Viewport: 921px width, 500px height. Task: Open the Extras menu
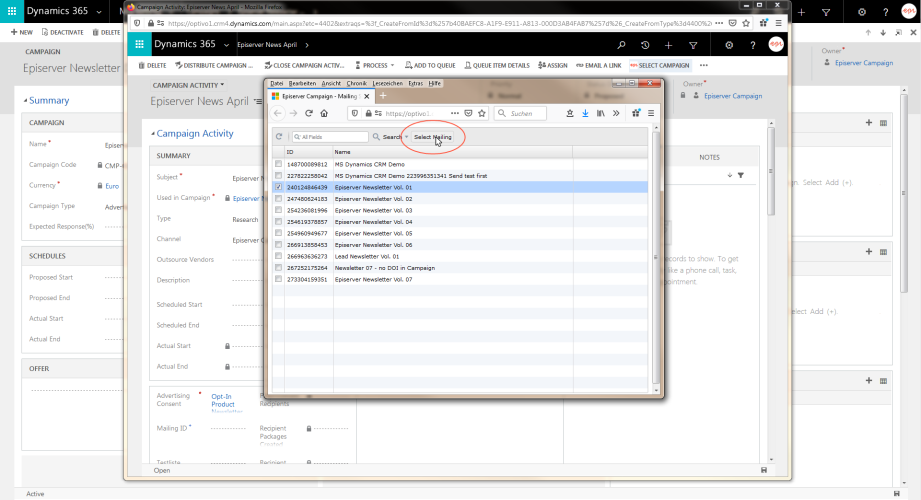[416, 83]
